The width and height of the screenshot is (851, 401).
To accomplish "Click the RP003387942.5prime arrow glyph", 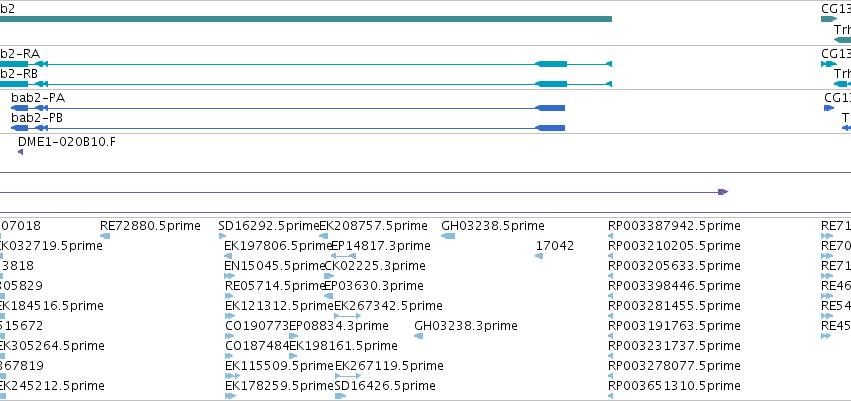I will coord(611,236).
